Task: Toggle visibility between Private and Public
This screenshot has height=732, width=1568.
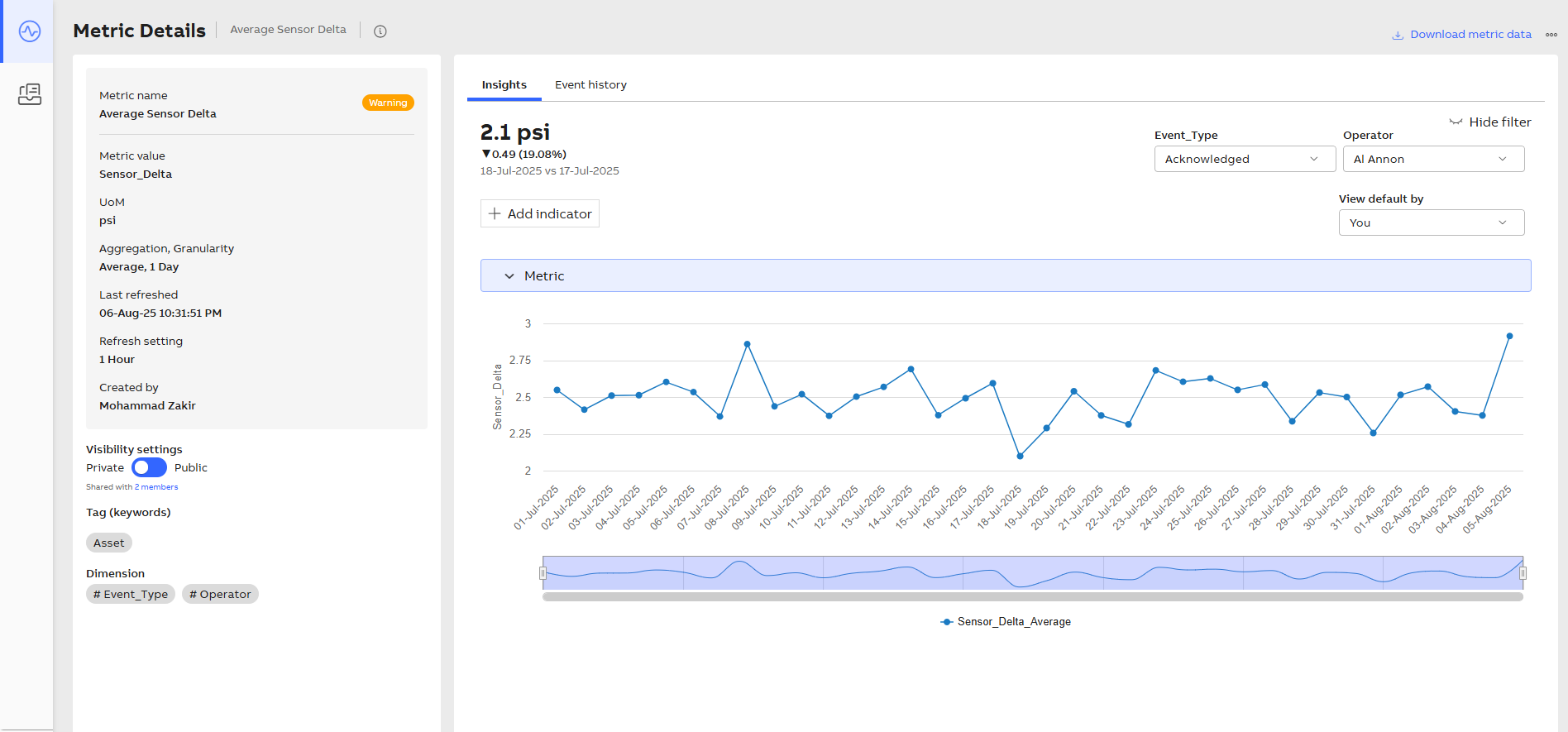Action: pyautogui.click(x=149, y=467)
